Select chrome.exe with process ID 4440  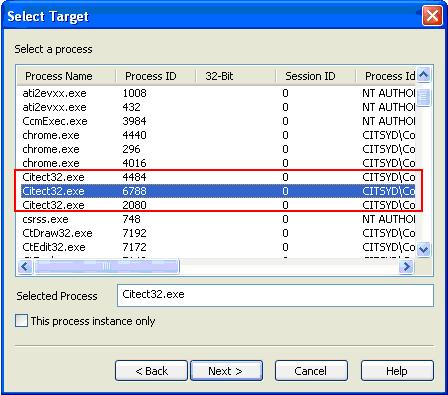(x=218, y=135)
